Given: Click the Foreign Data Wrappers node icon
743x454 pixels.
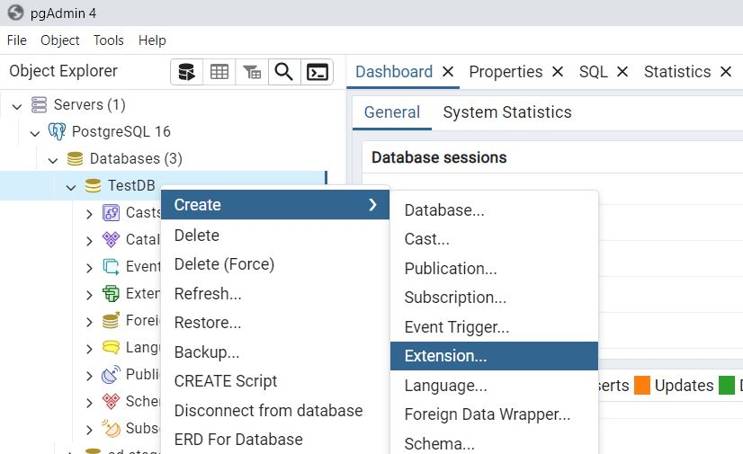Looking at the screenshot, I should pos(111,321).
